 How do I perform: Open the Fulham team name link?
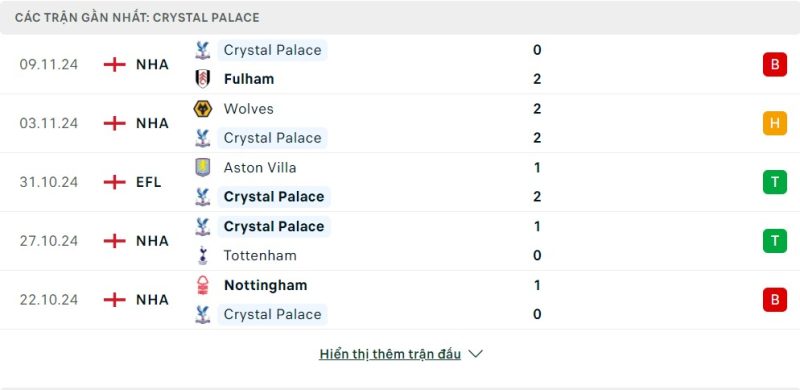pos(249,79)
